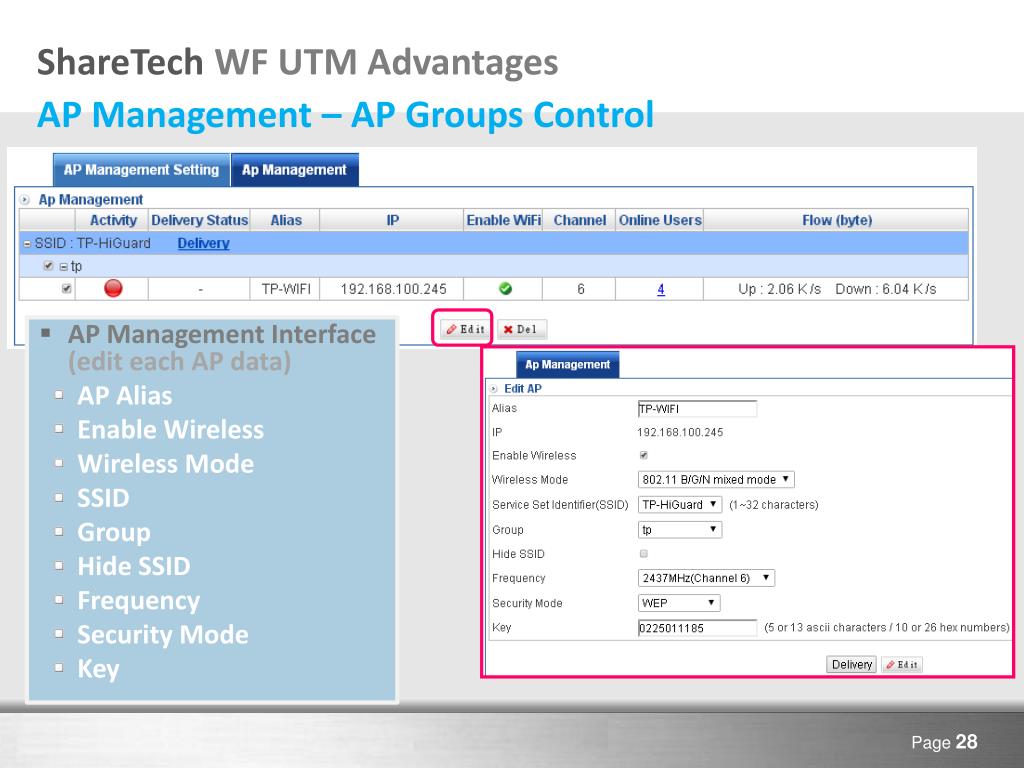Click the Key input field
The image size is (1024, 768).
pos(697,628)
